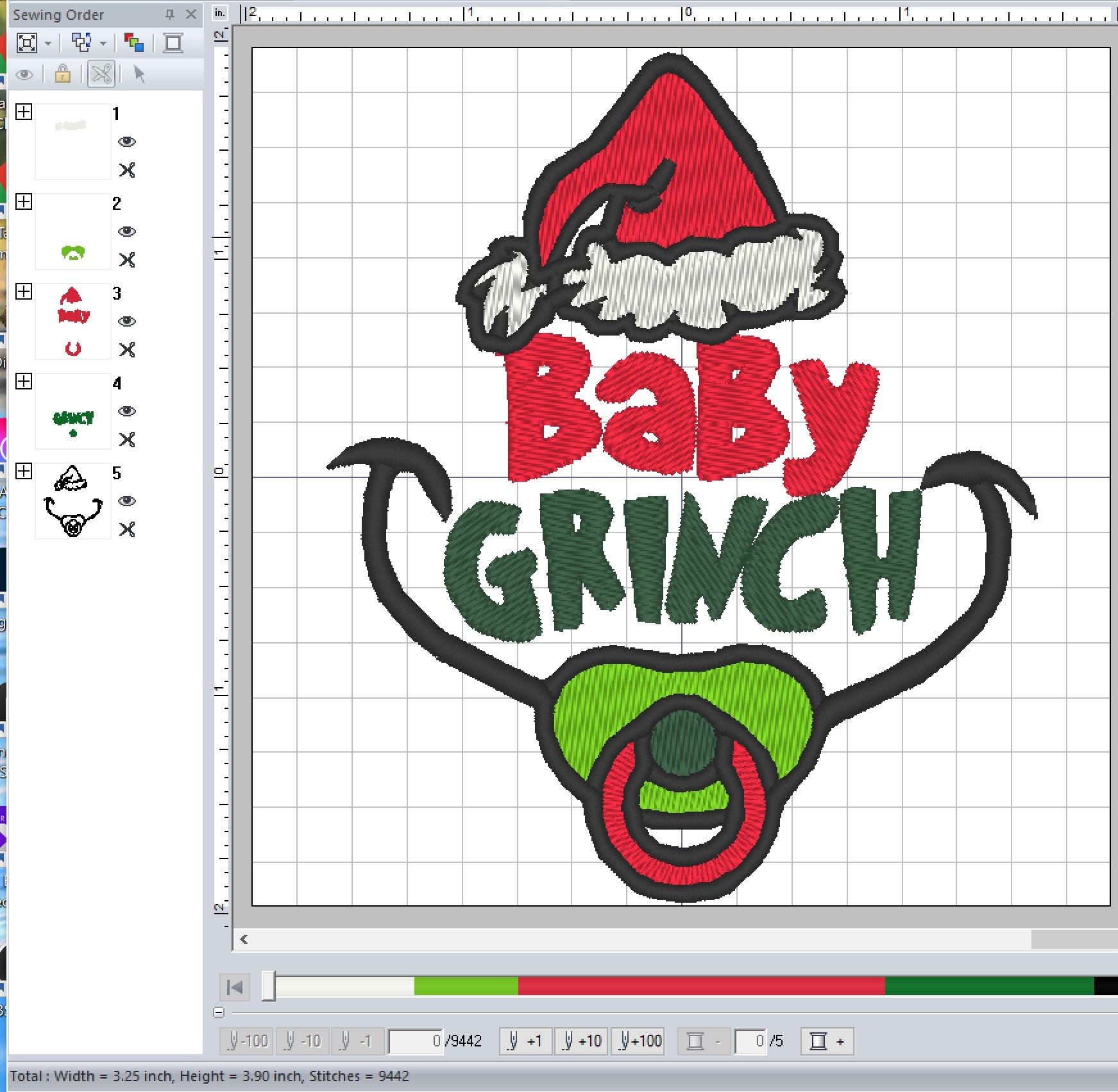The width and height of the screenshot is (1118, 1092).
Task: Click the change sewing order icon
Action: point(81,43)
